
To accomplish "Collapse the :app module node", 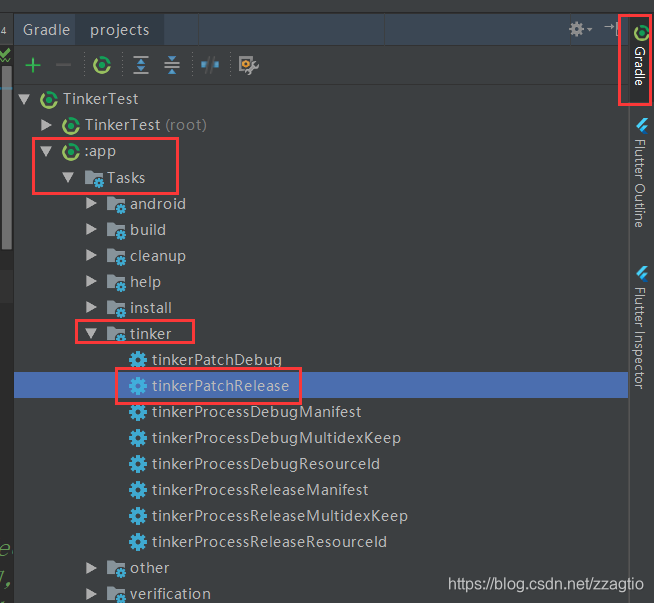I will click(46, 151).
